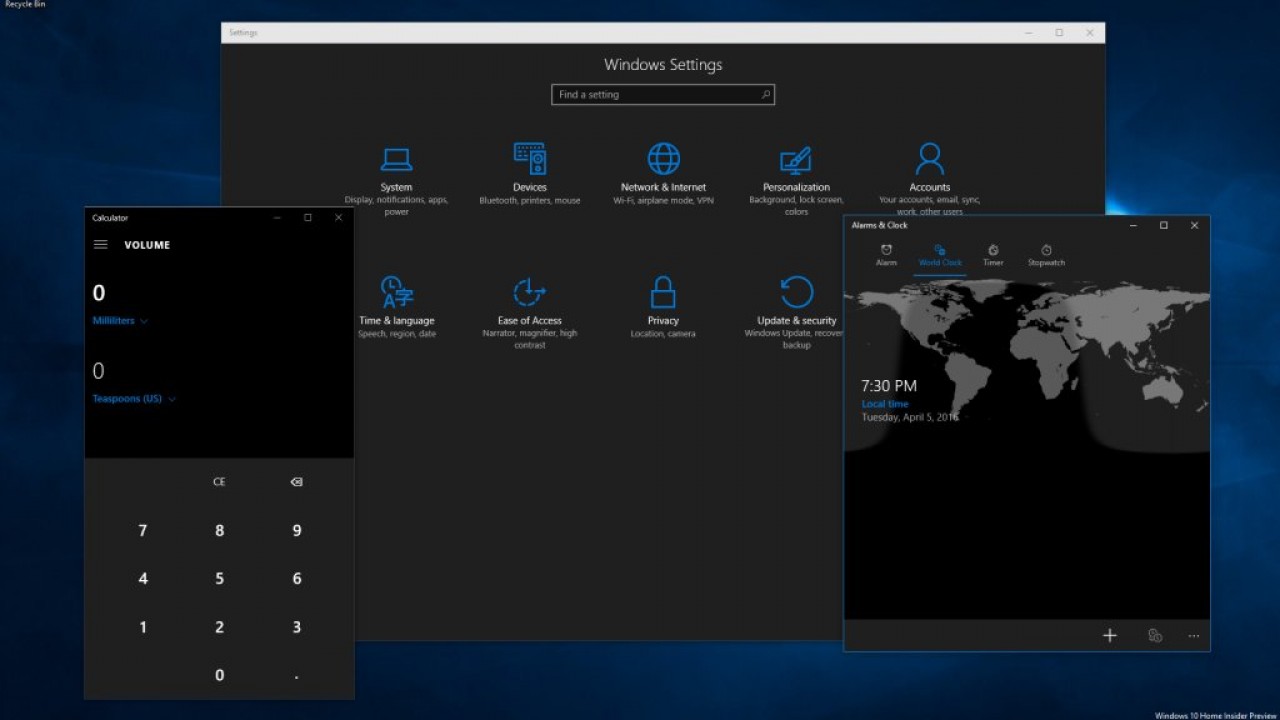Image resolution: width=1280 pixels, height=720 pixels.
Task: Click digit 4 in Calculator
Action: (143, 578)
